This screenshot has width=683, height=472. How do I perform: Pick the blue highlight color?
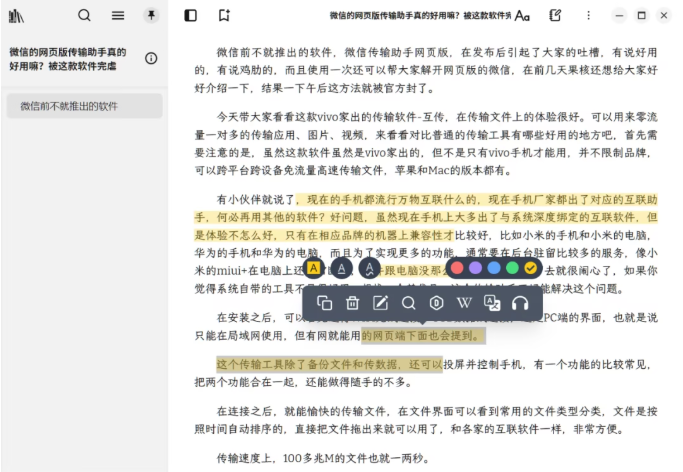494,268
